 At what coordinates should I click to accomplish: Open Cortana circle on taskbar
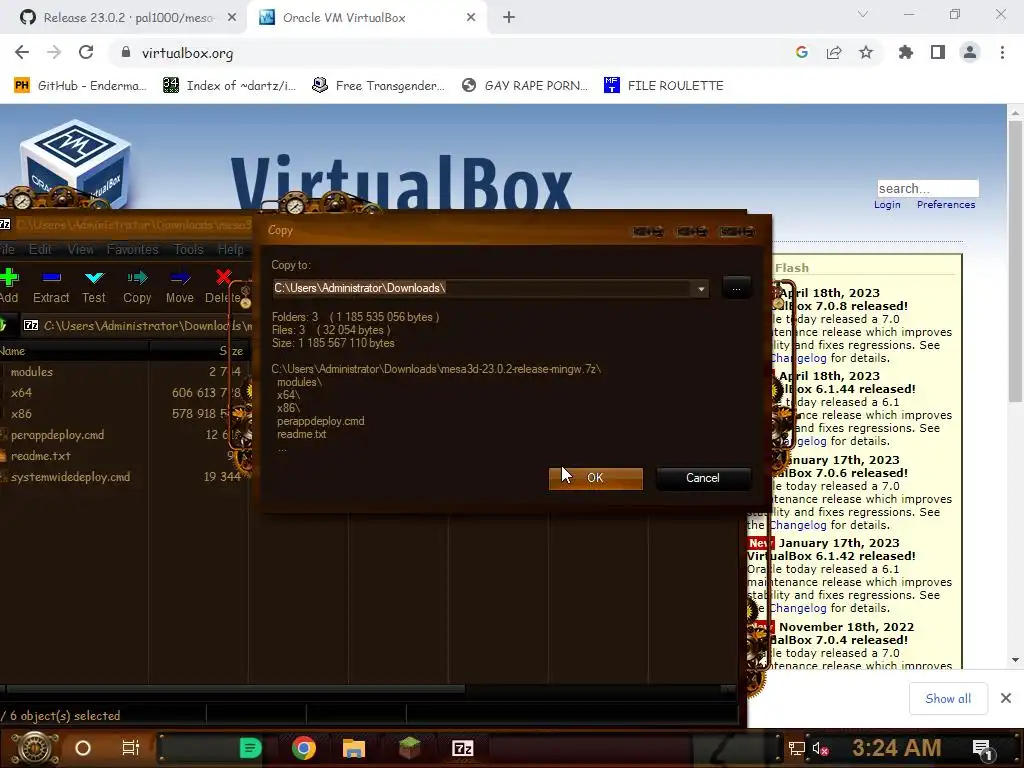click(82, 748)
